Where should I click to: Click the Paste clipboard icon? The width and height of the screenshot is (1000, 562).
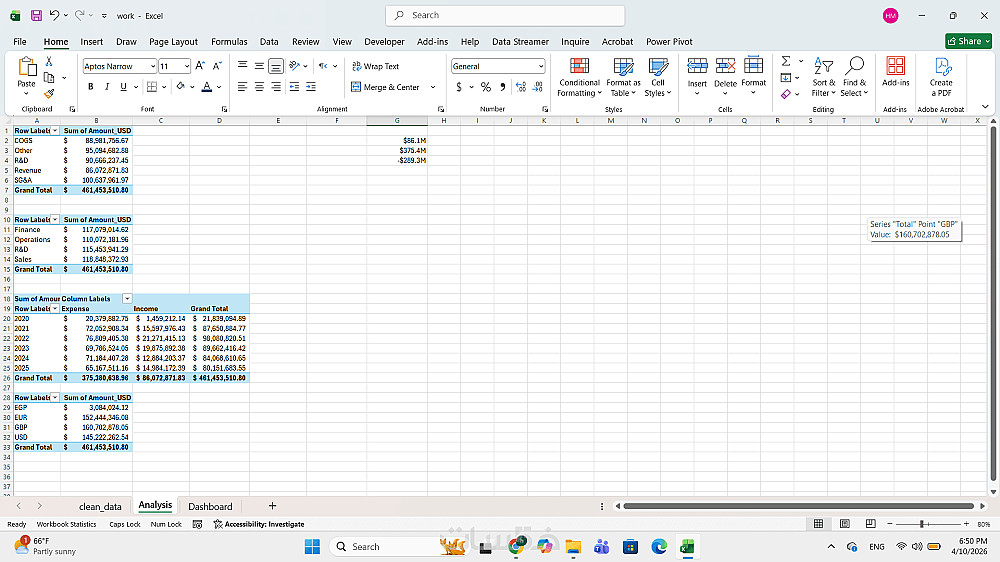27,67
